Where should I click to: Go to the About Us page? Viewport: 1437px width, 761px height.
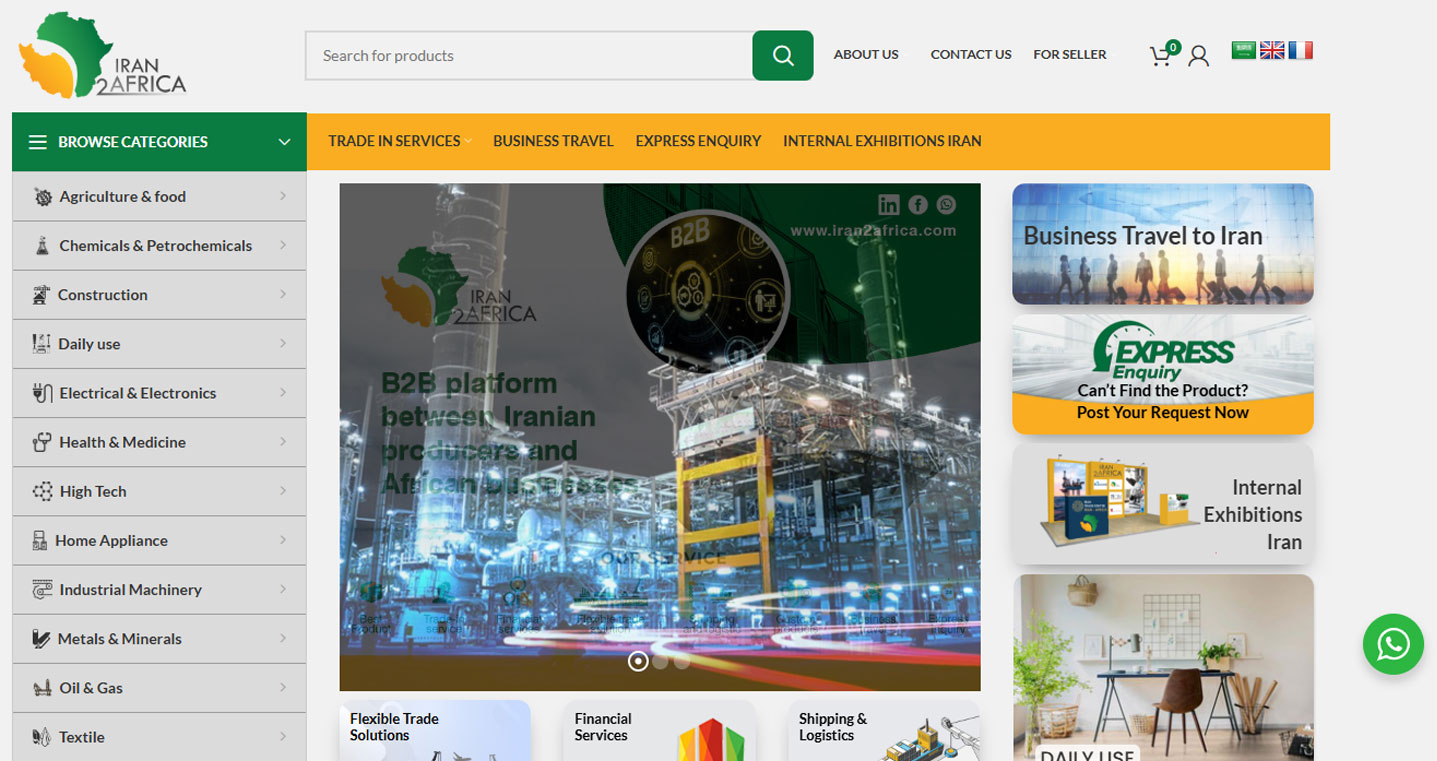pyautogui.click(x=866, y=55)
